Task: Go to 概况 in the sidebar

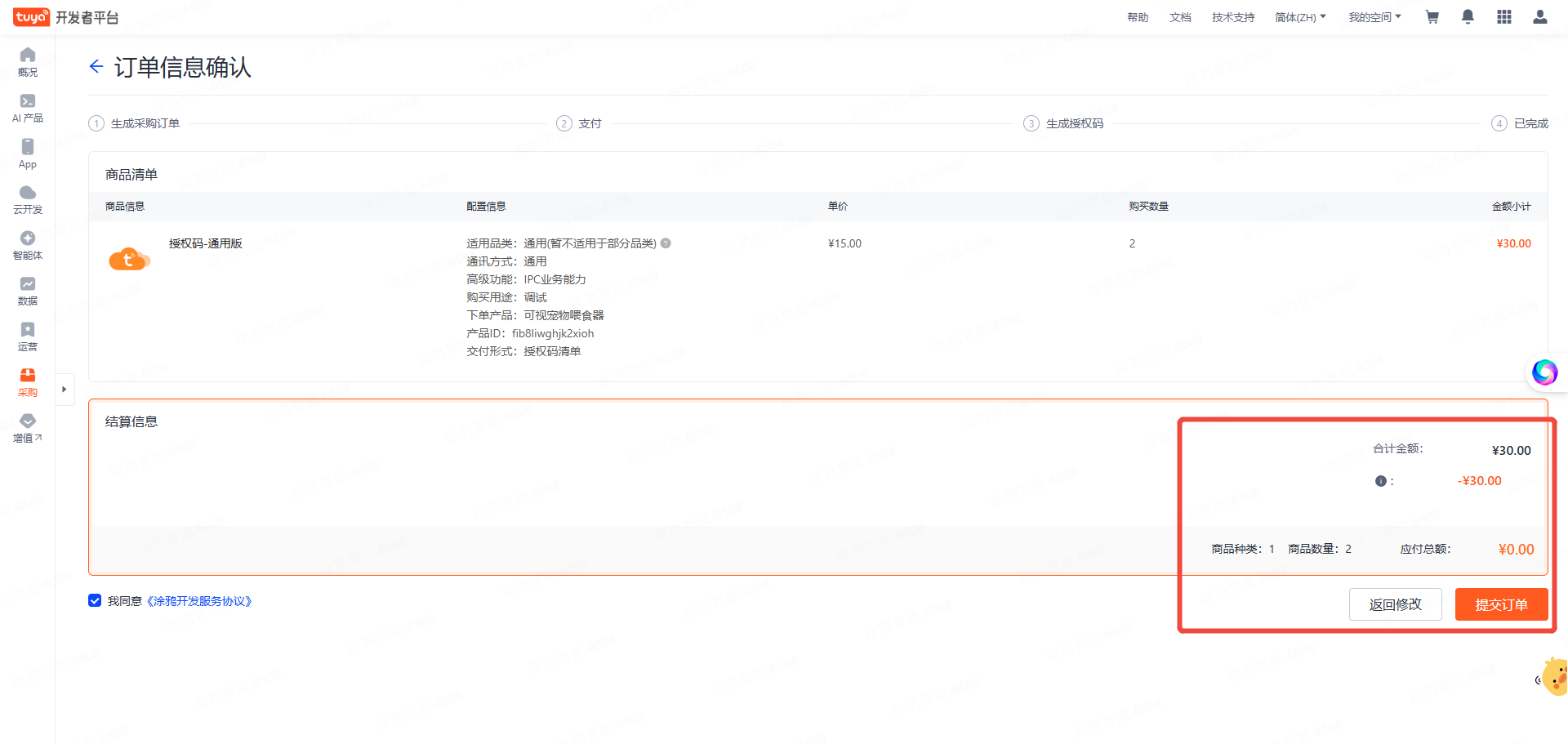Action: 28,62
